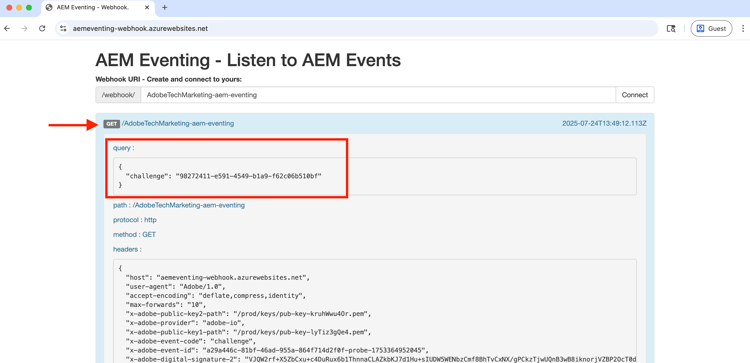
Task: Click the AEM Eventing page heading
Action: [248, 61]
